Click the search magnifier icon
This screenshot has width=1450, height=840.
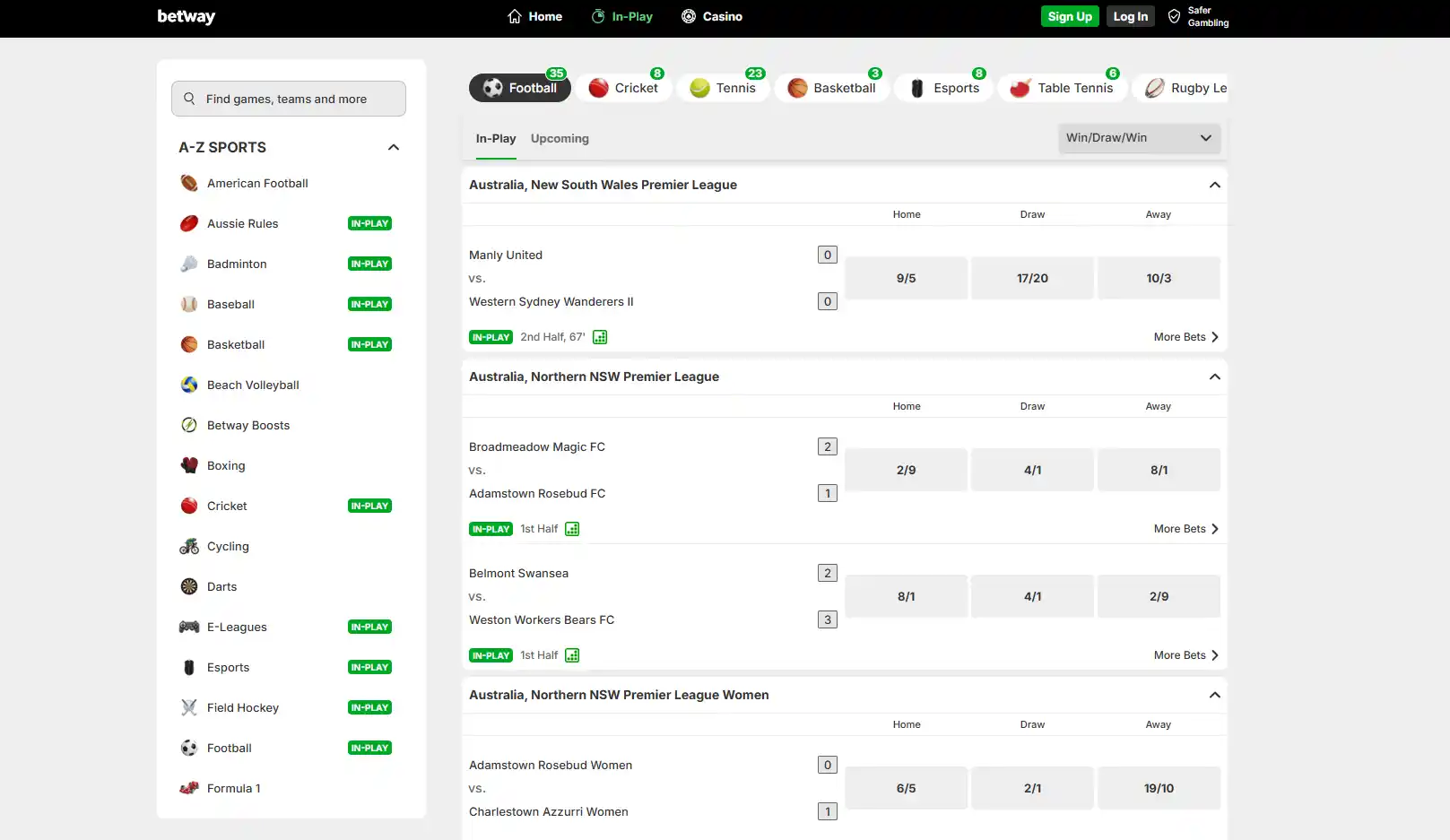tap(189, 99)
